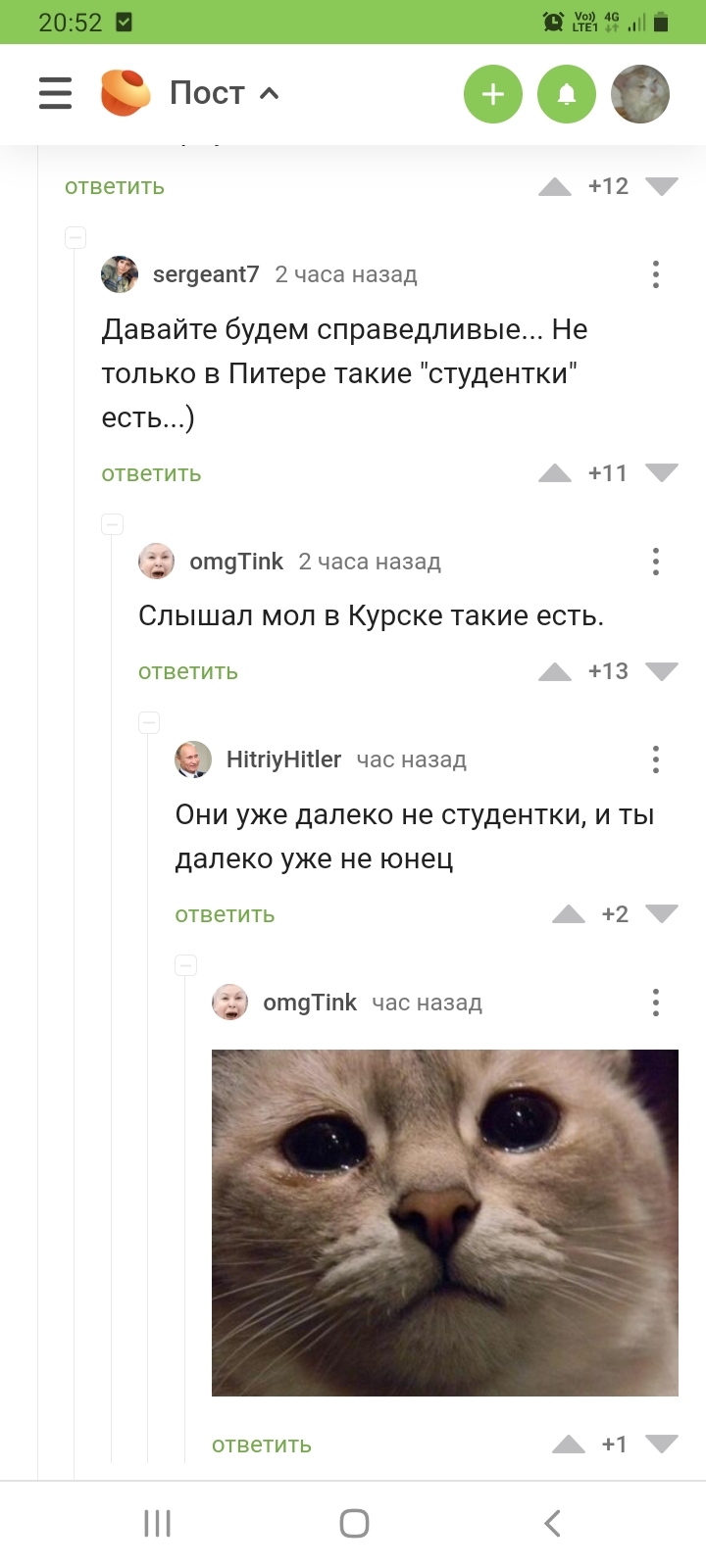Open the hamburger navigation menu
This screenshot has width=706, height=1568.
tap(55, 93)
